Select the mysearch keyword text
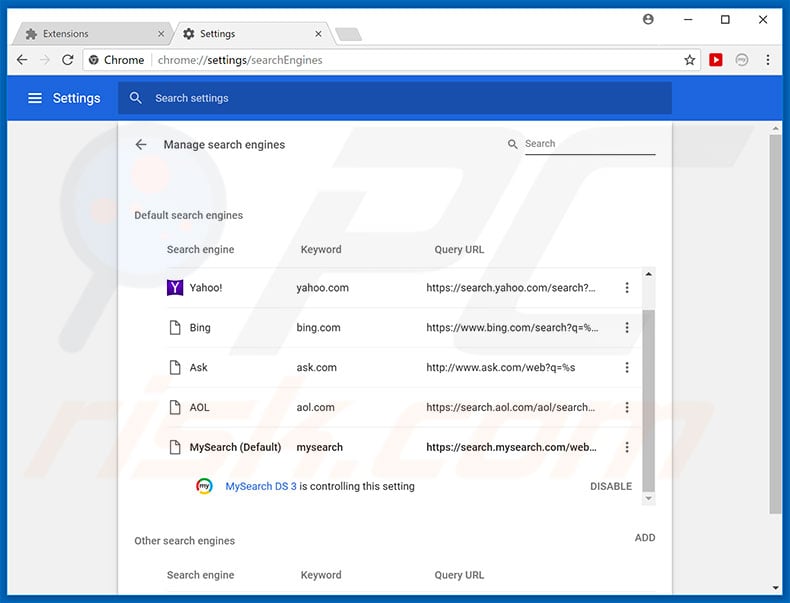Screen dimensions: 790x603 tap(319, 447)
